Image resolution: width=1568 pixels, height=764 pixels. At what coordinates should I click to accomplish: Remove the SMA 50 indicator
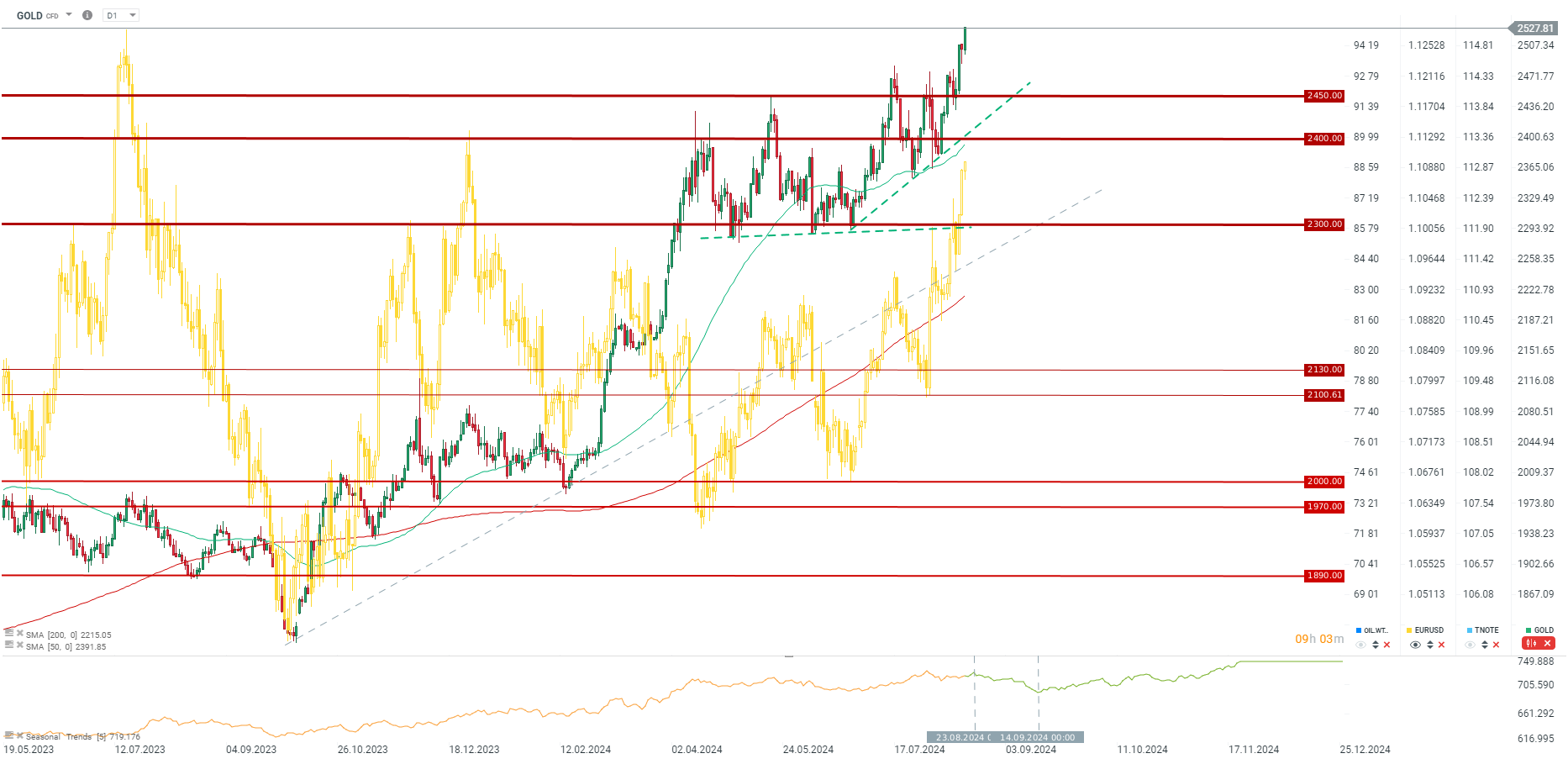(x=20, y=645)
